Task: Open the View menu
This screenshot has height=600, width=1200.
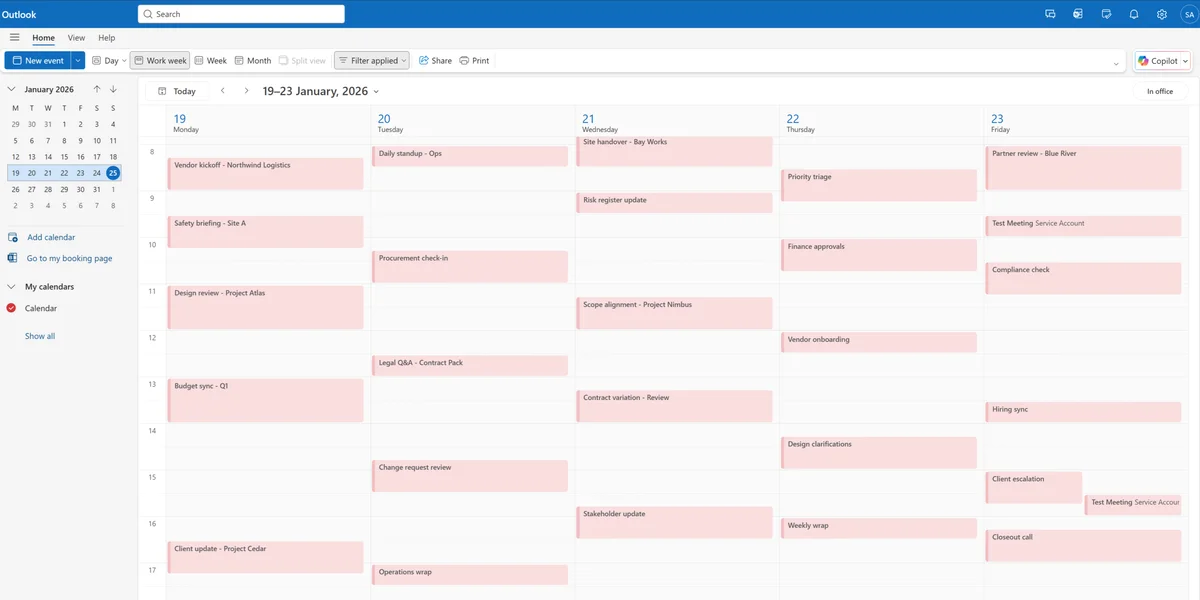Action: point(76,37)
